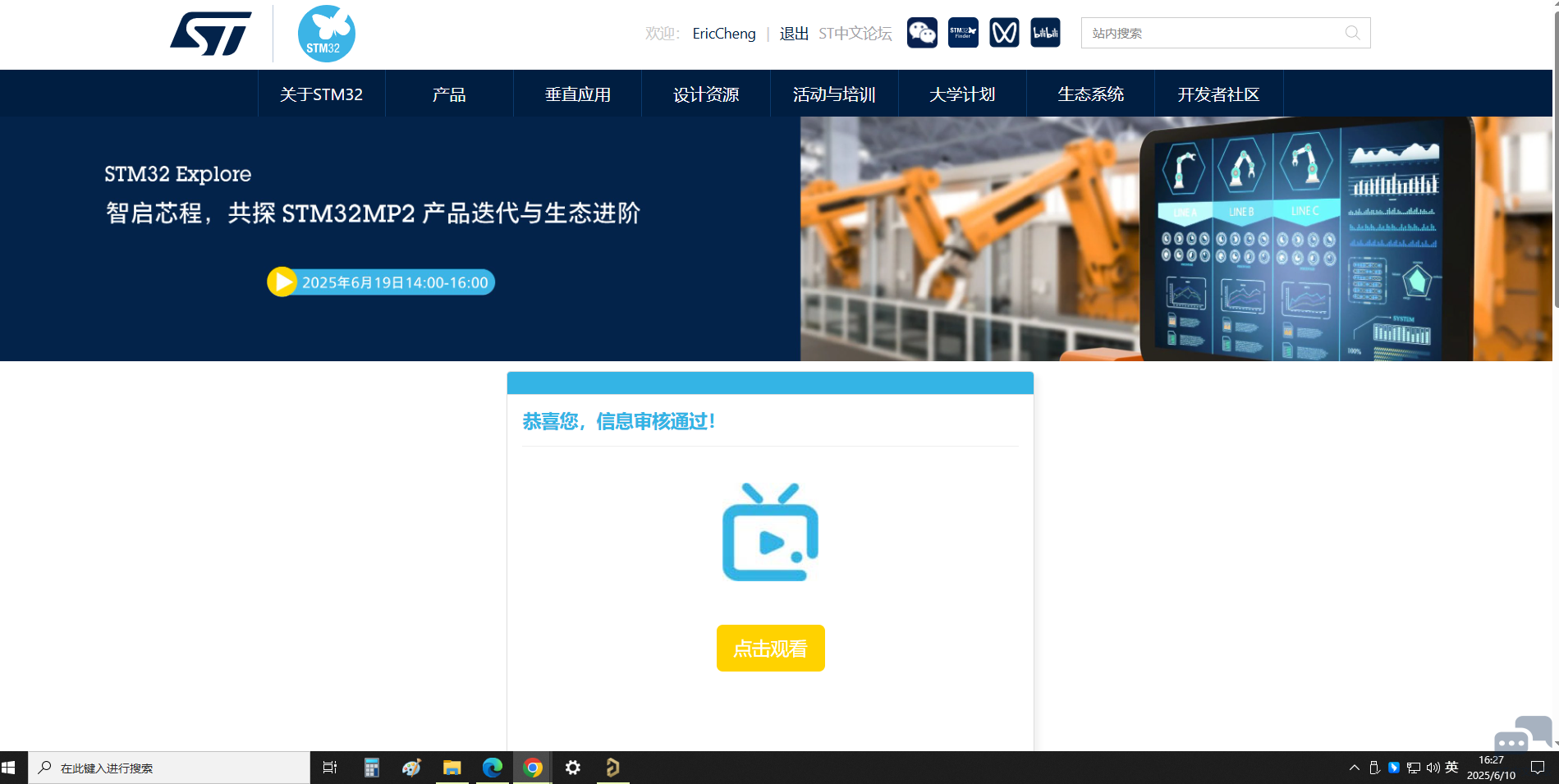1559x784 pixels.
Task: Click the 退出 logout link
Action: pos(794,34)
